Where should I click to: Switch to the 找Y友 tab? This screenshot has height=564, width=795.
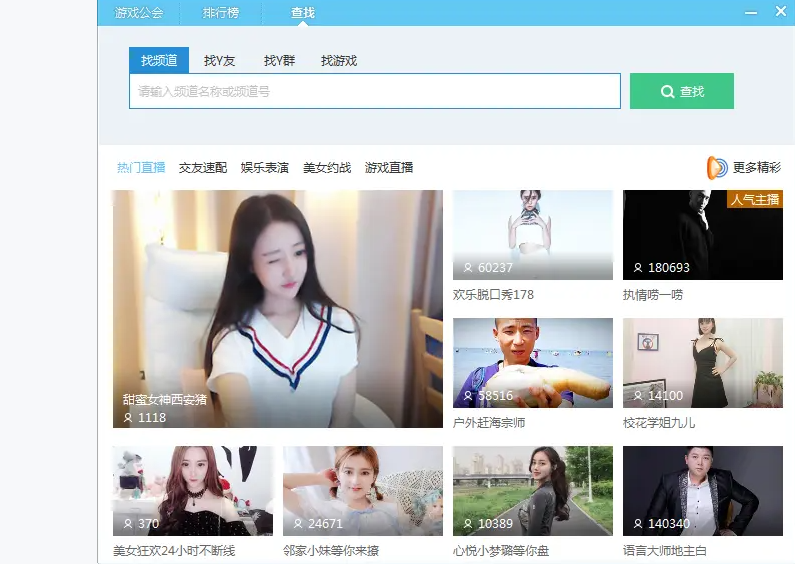pyautogui.click(x=219, y=61)
